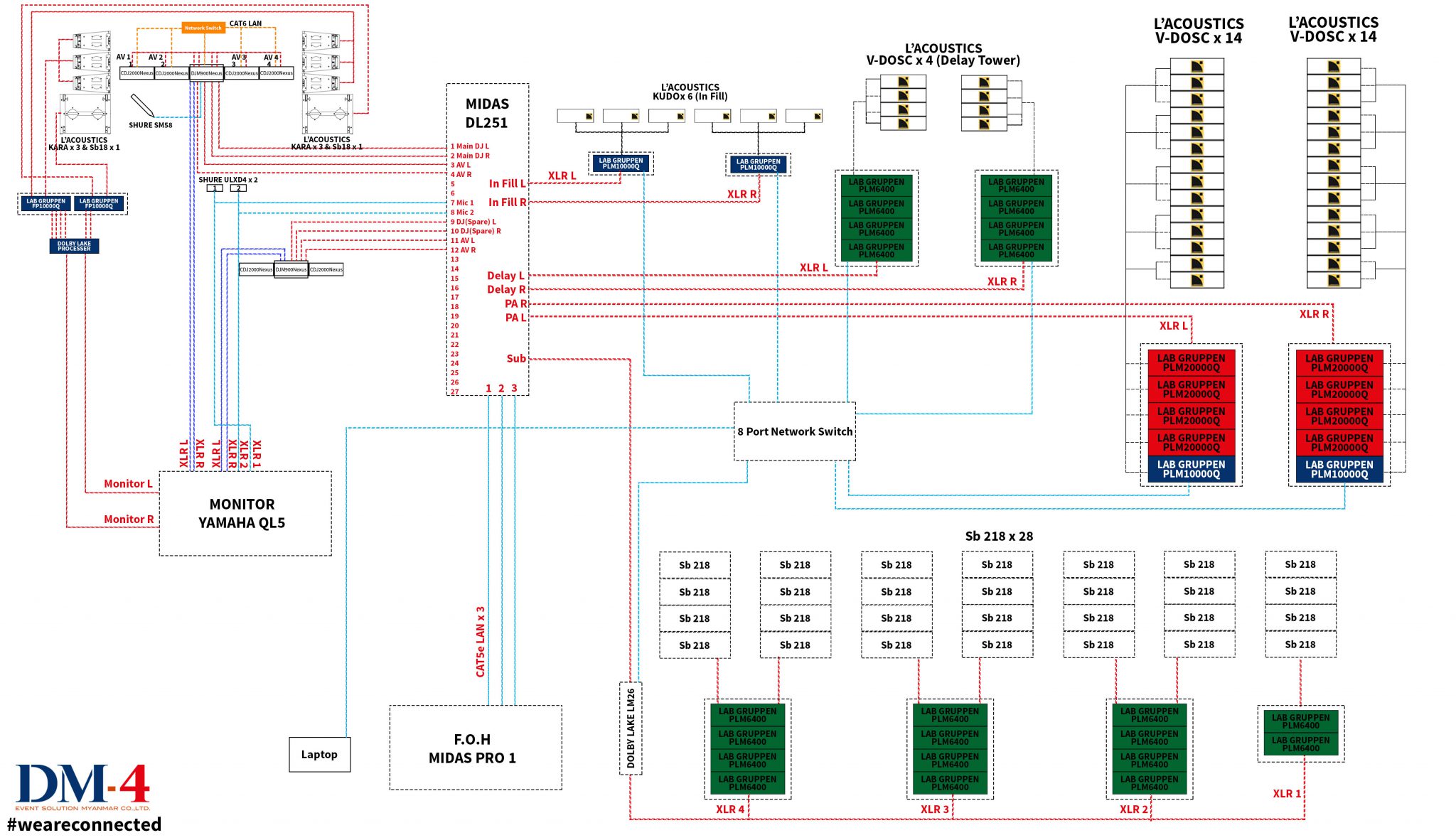The image size is (1456, 840).
Task: Select the 'CAT5e LAN x 3' cable label
Action: coord(481,642)
